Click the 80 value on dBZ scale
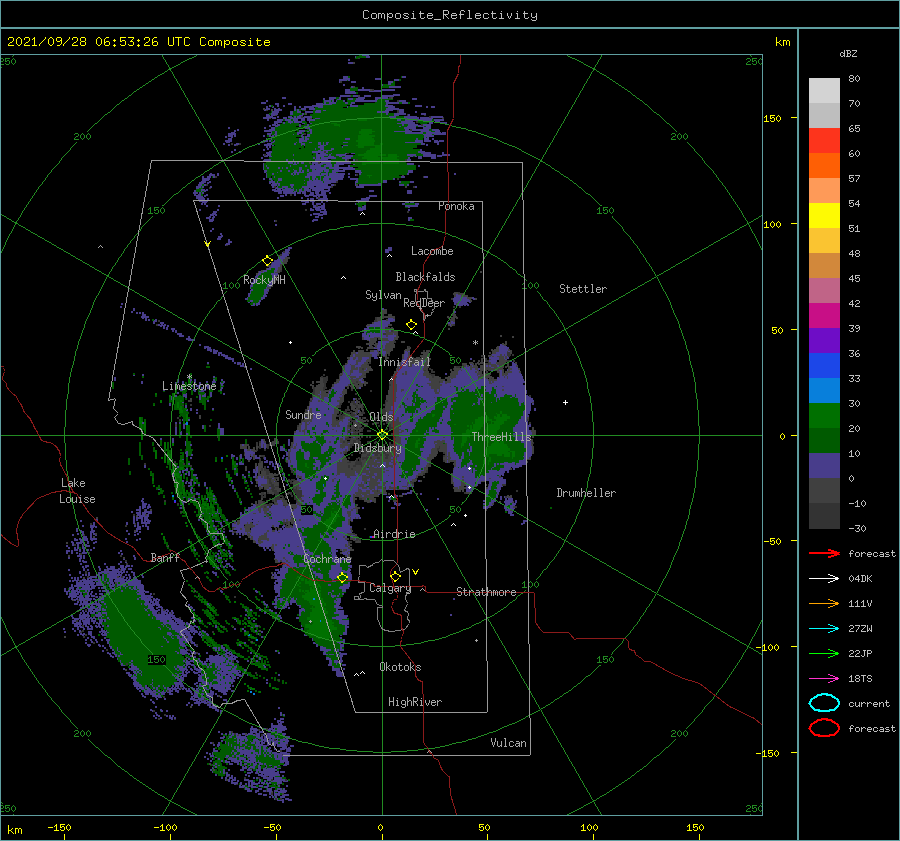Image resolution: width=900 pixels, height=841 pixels. pyautogui.click(x=854, y=79)
